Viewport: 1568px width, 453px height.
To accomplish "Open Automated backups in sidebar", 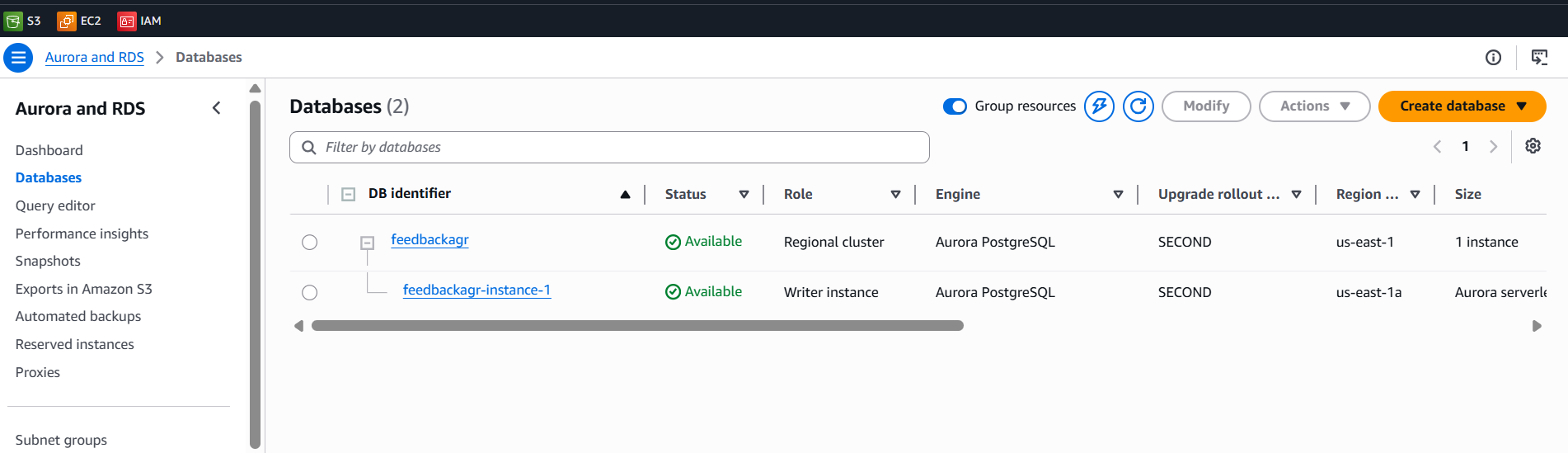I will (x=77, y=316).
